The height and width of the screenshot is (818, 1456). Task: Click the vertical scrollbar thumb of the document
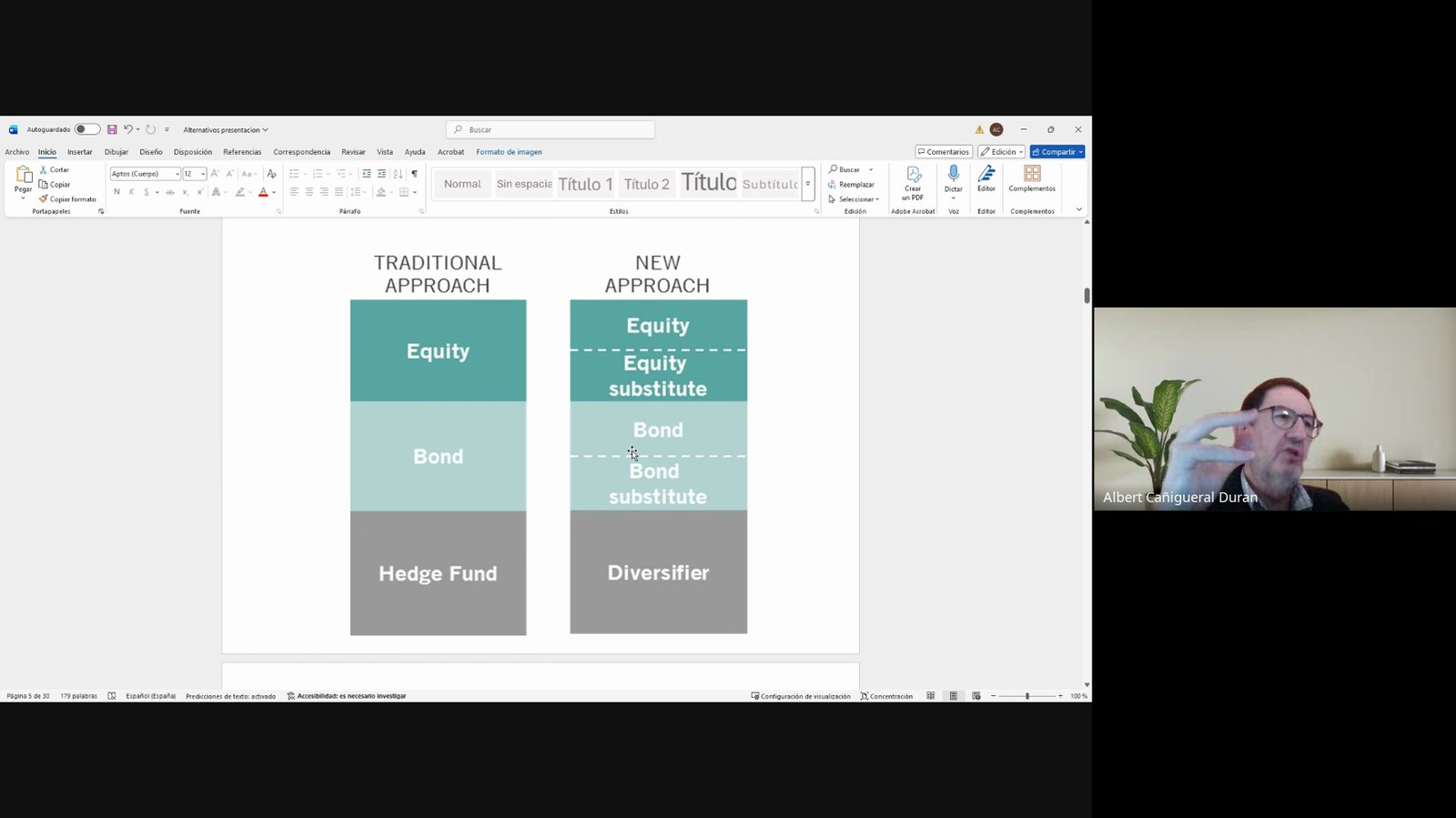[1087, 296]
